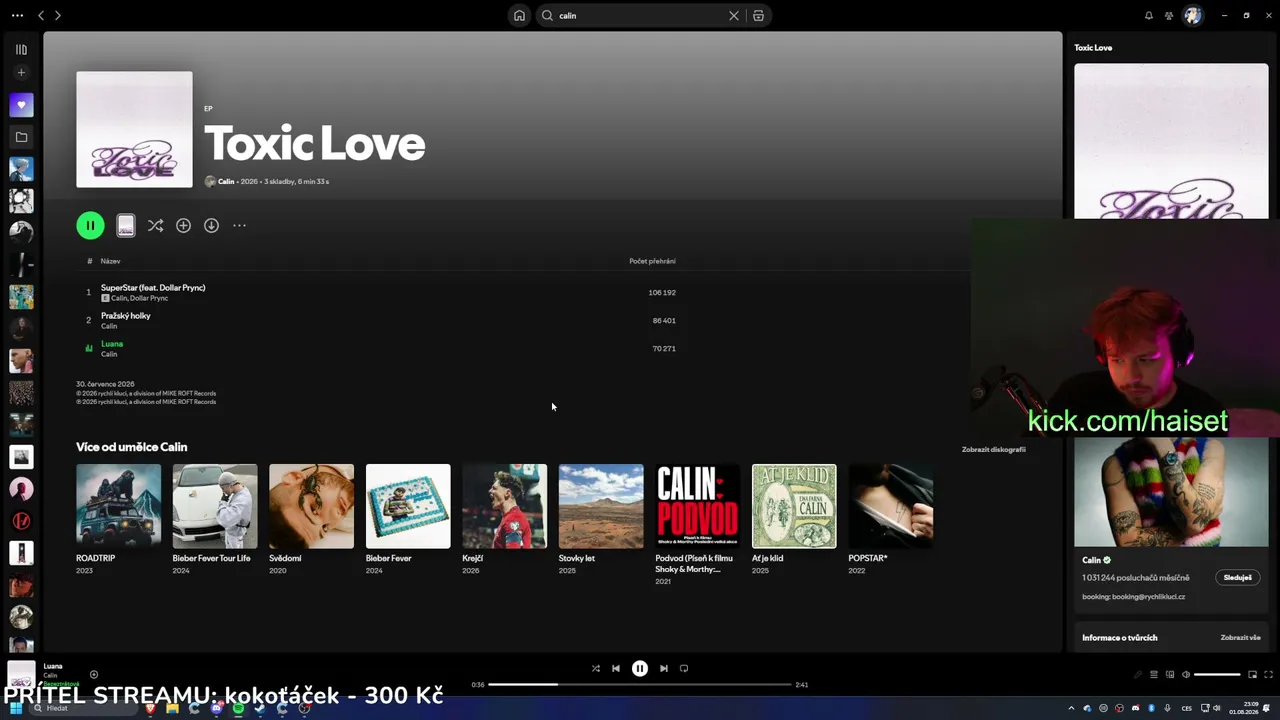Click the search field containing calin
Image resolution: width=1280 pixels, height=720 pixels.
click(x=640, y=15)
